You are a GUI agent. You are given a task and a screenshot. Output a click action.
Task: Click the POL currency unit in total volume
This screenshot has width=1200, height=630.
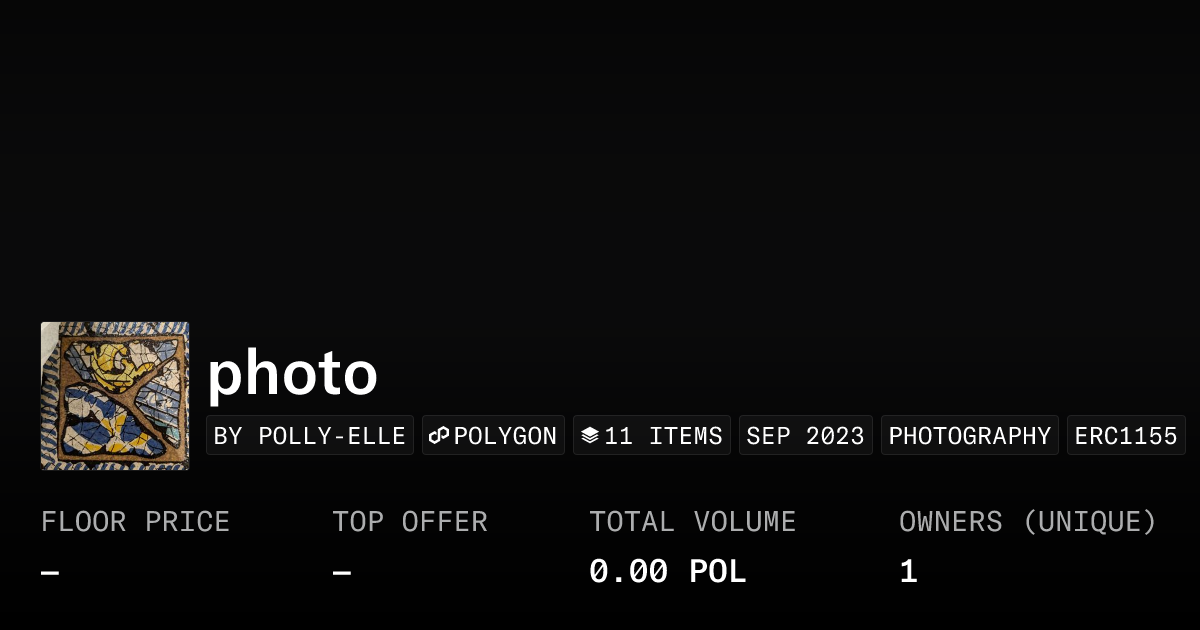click(718, 572)
